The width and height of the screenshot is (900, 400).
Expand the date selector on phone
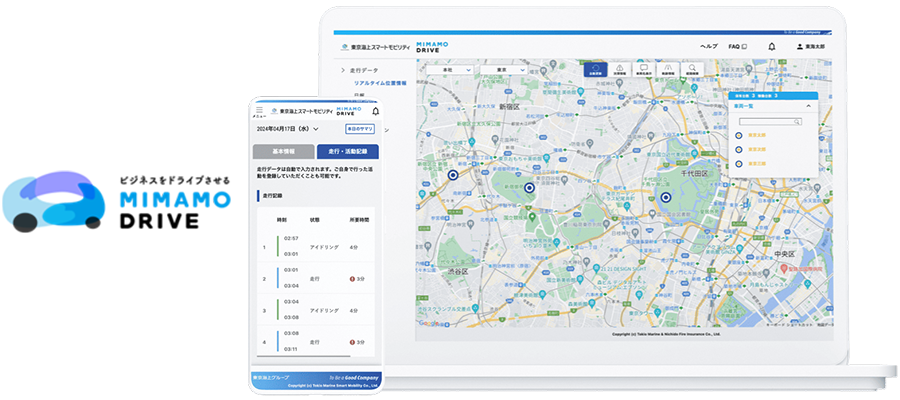[x=316, y=129]
